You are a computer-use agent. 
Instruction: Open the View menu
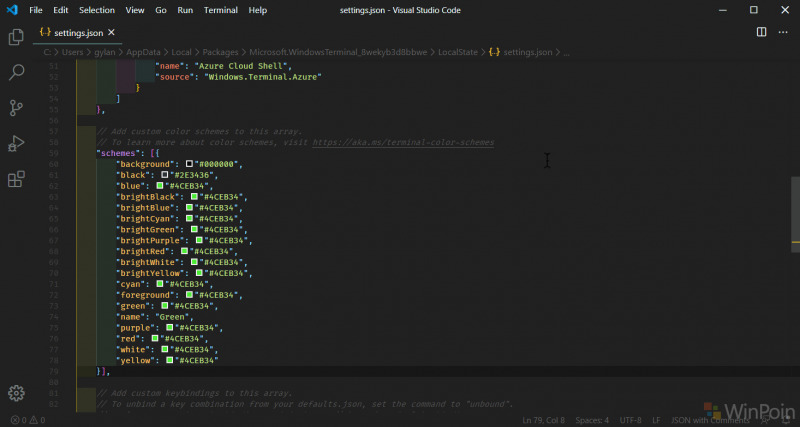(x=135, y=10)
